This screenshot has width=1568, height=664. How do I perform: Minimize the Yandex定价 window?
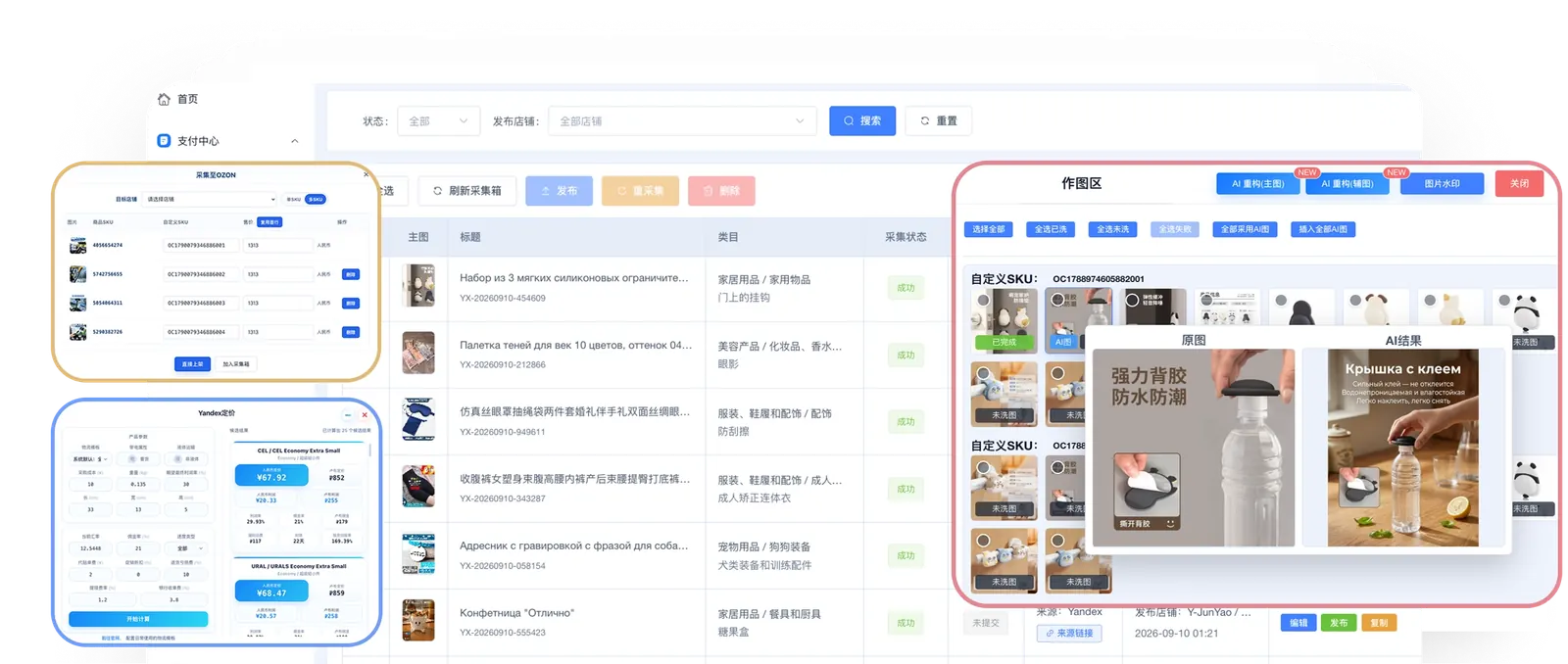coord(348,414)
